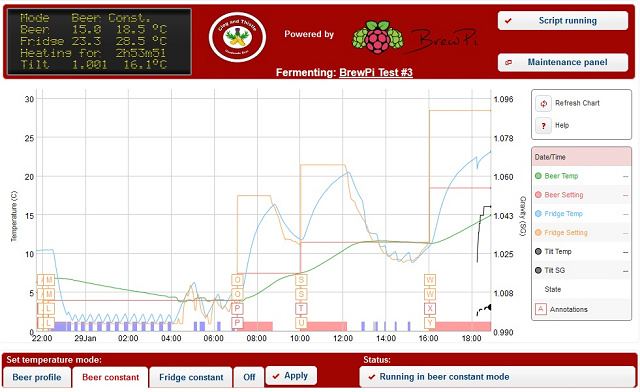Screen dimensions: 640x392
Task: Click the '29Jan' time axis label
Action: tap(85, 338)
